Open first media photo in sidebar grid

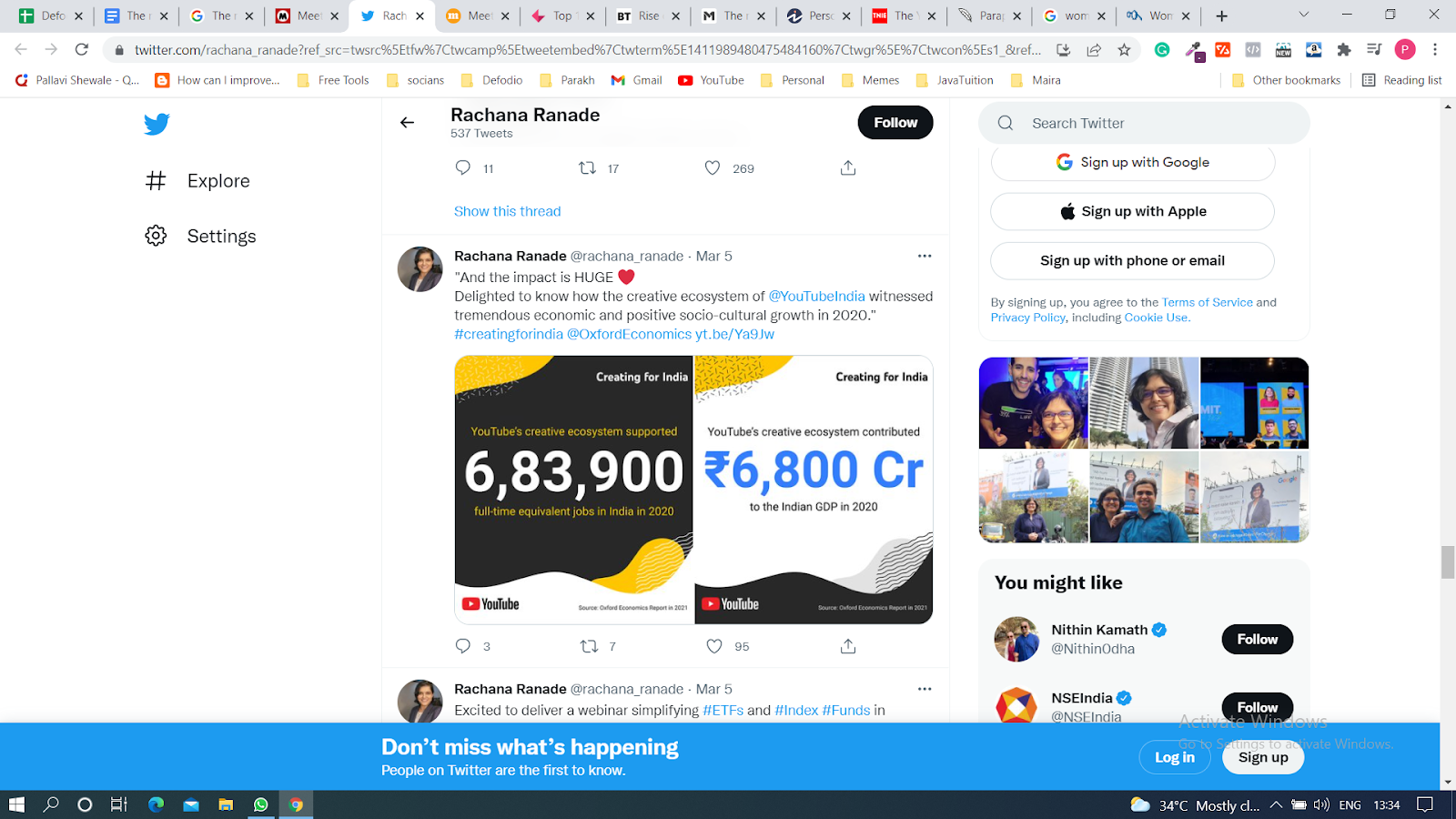tap(1034, 403)
